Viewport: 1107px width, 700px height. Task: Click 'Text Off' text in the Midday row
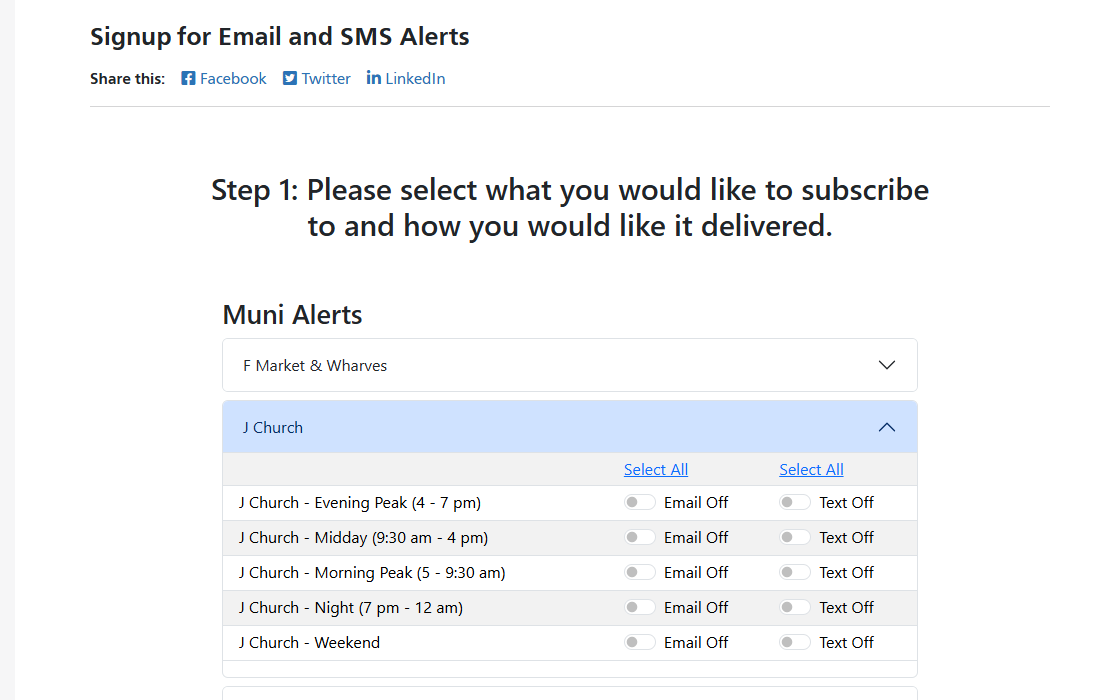[x=846, y=538]
